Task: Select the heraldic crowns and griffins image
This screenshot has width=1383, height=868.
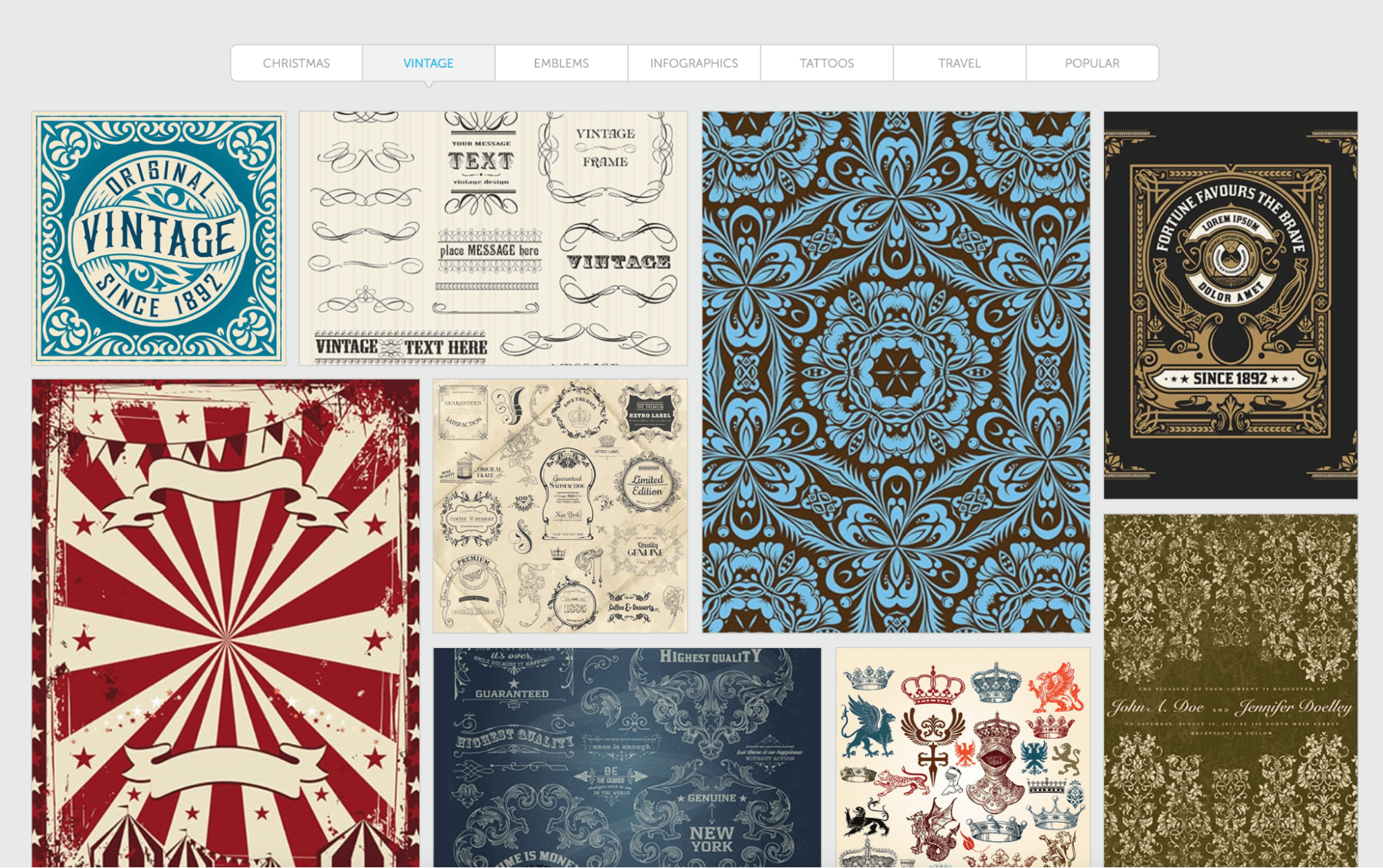Action: [x=963, y=757]
